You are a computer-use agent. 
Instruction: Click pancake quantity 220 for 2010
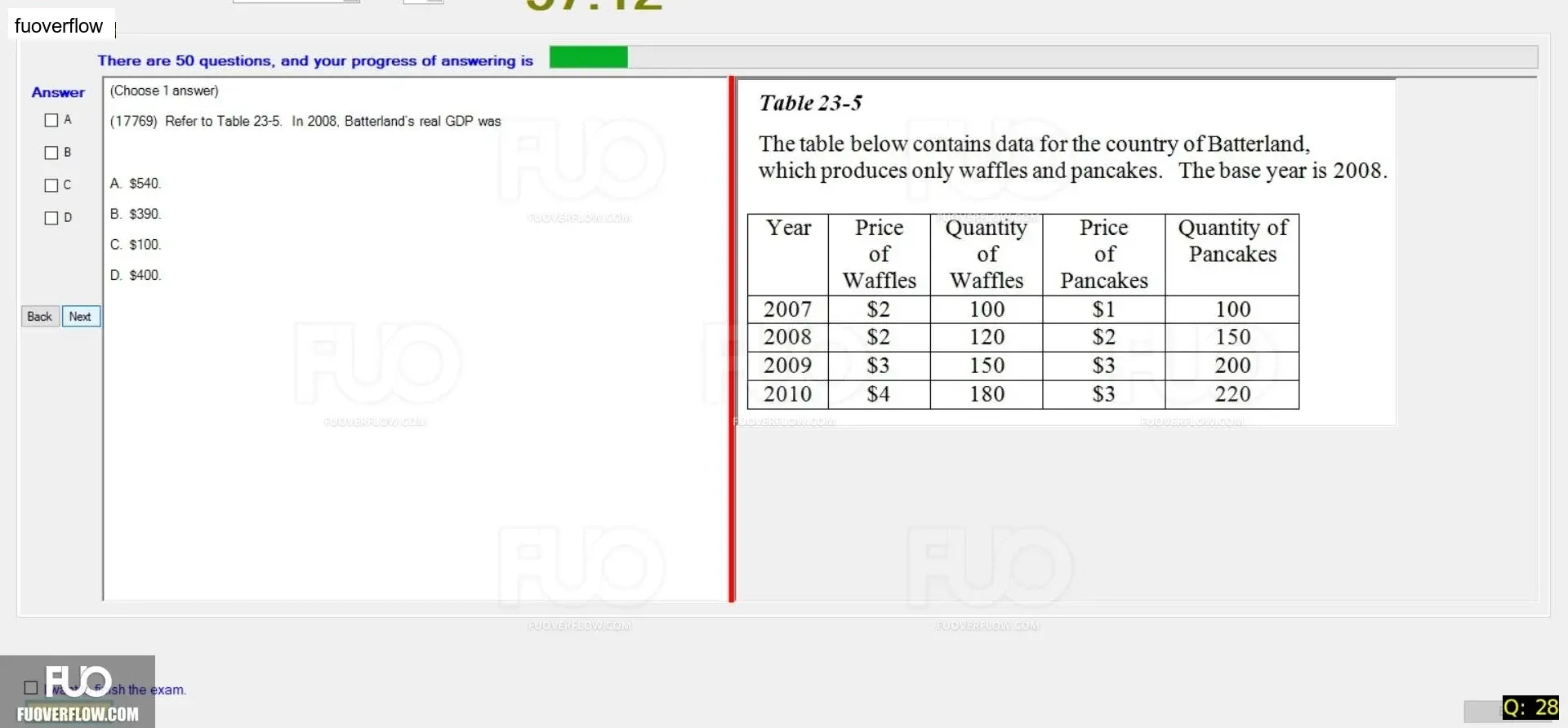(1232, 394)
